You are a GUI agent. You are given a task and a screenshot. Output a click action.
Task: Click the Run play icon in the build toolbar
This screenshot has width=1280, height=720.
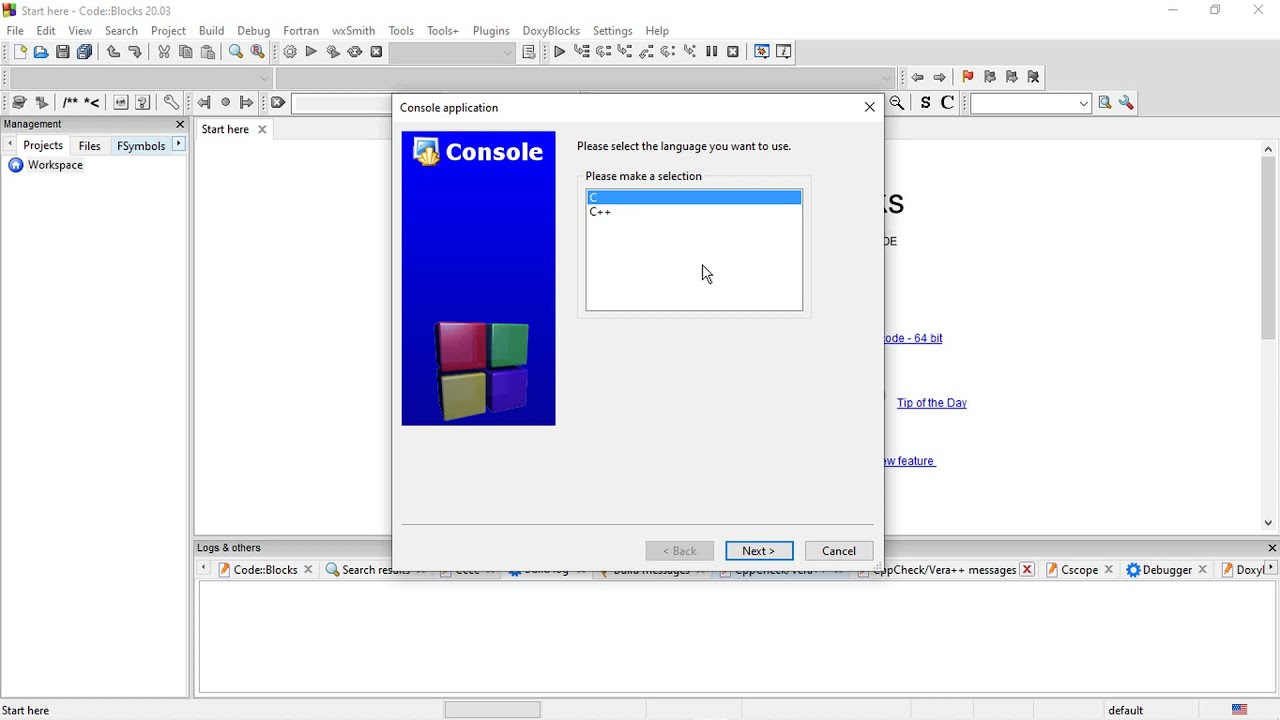tap(311, 52)
